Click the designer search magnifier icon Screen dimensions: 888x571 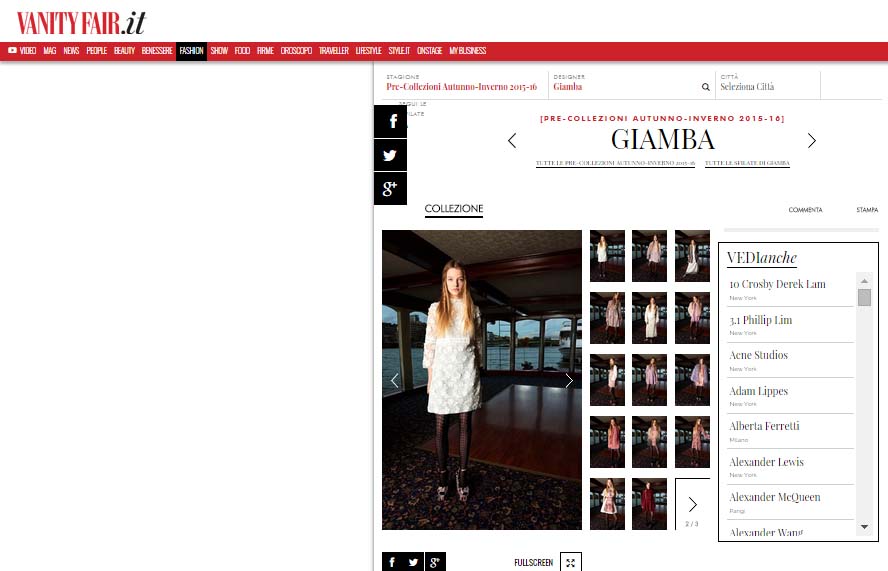pos(706,87)
